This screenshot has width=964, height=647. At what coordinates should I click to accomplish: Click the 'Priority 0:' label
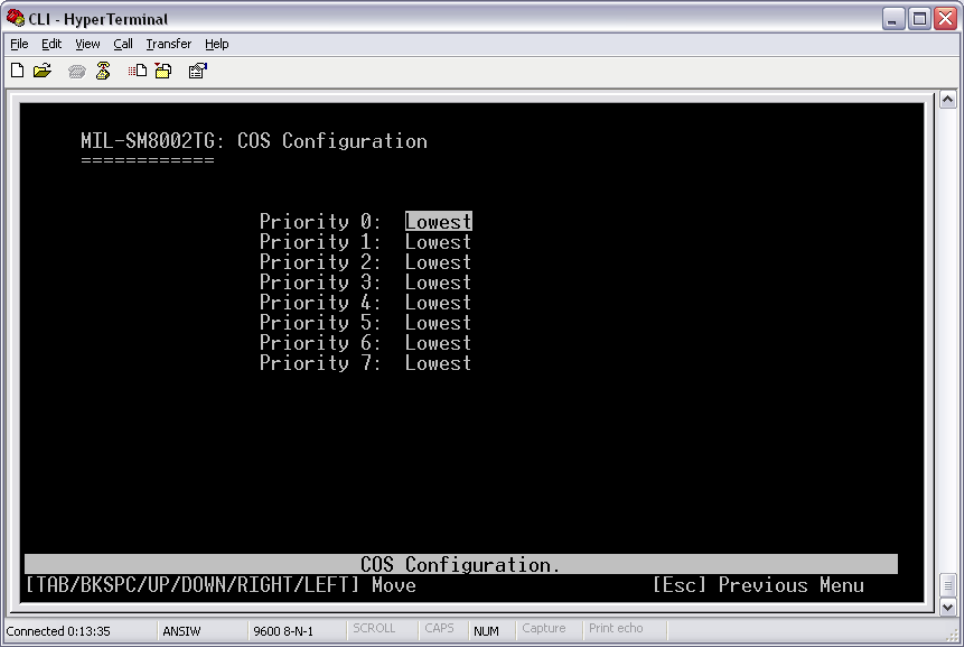(x=320, y=221)
